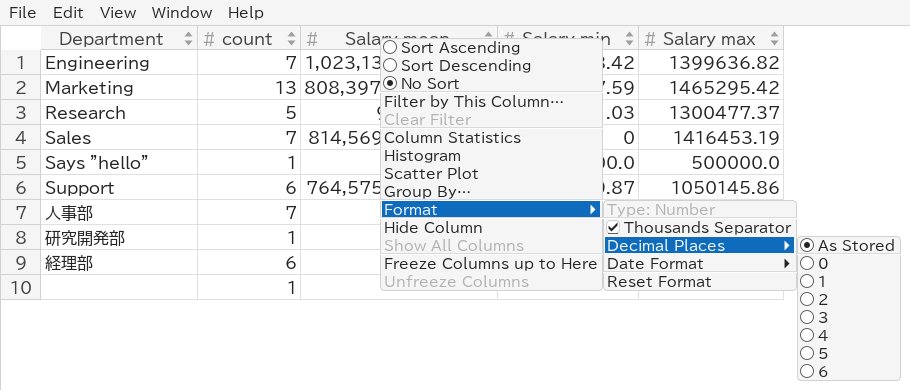Expand the Date Format submenu
The height and width of the screenshot is (390, 910).
(x=699, y=263)
